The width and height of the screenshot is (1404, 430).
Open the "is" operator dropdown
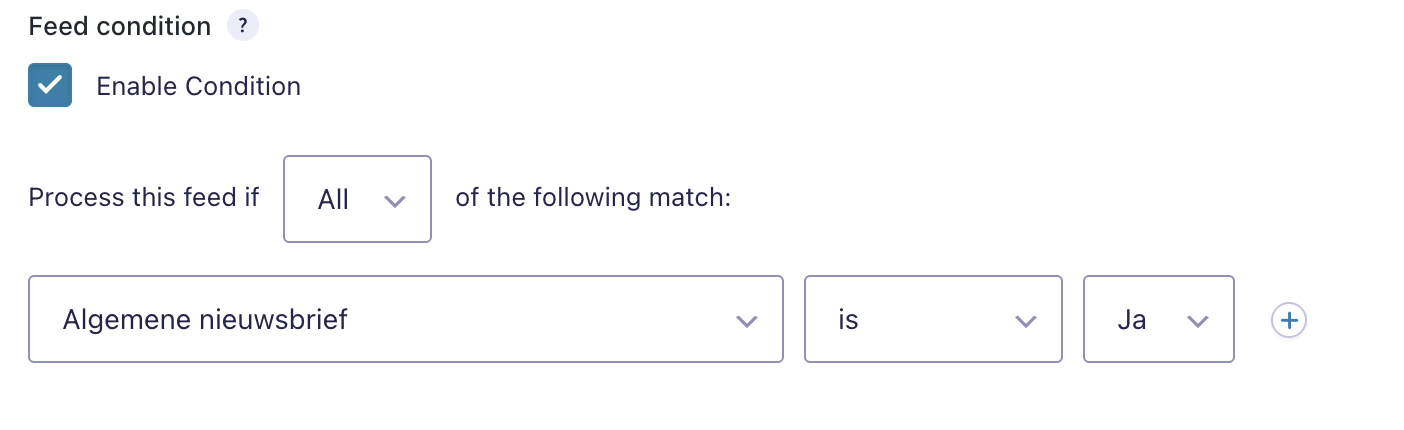[932, 320]
